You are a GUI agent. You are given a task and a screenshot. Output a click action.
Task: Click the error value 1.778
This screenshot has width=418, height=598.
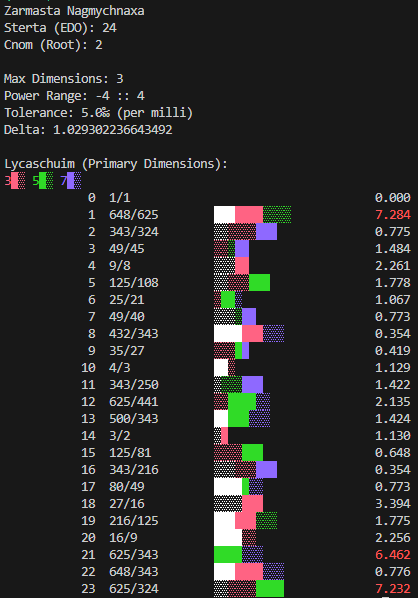tap(393, 283)
